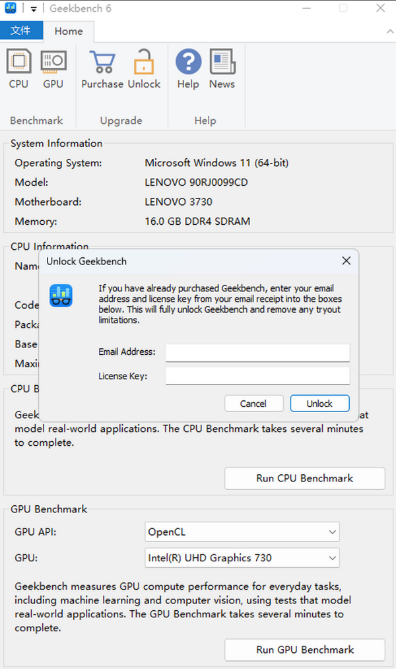
Task: Open the Help question mark icon
Action: 188,69
